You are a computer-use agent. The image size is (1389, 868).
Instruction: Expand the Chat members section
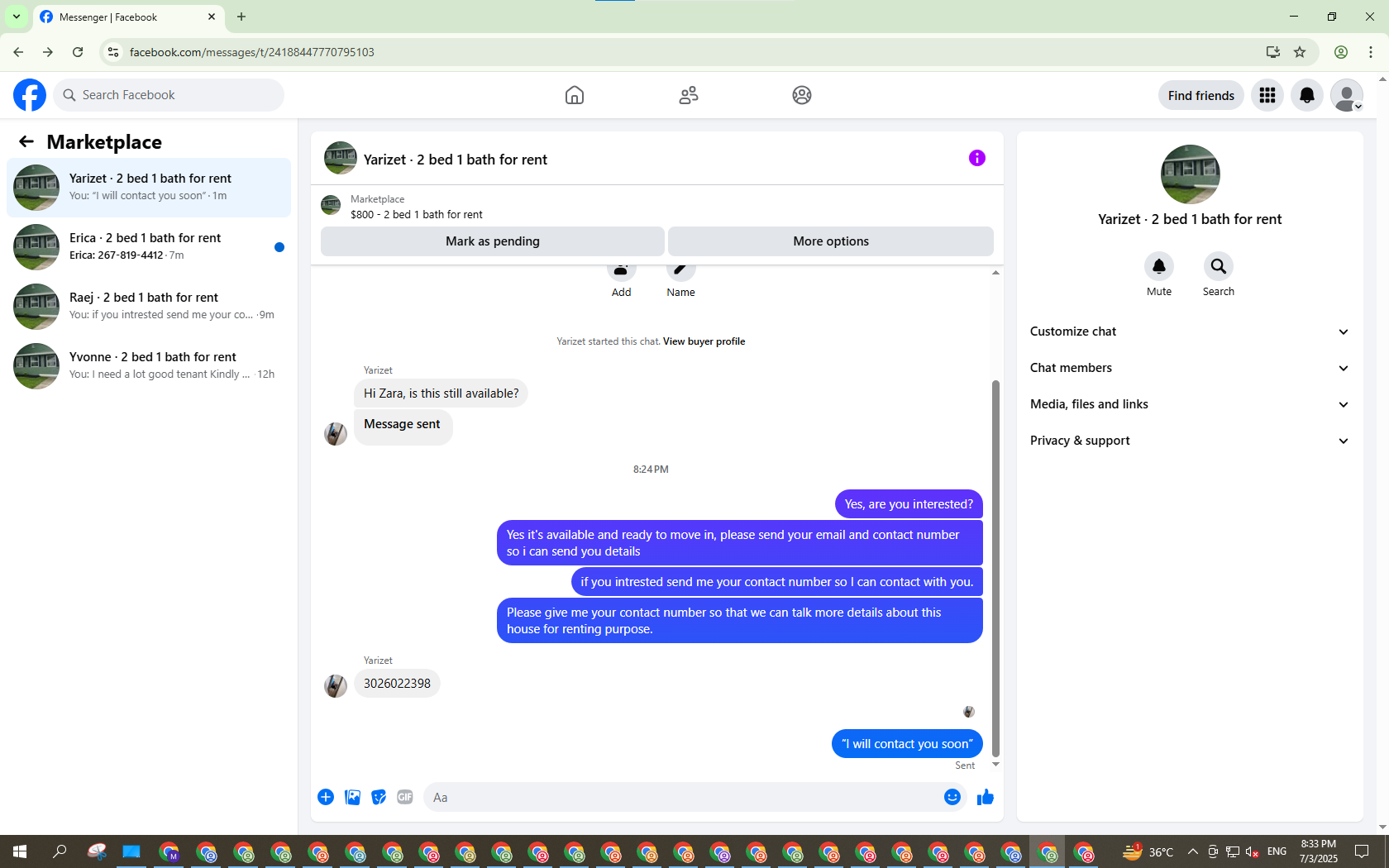click(x=1190, y=368)
